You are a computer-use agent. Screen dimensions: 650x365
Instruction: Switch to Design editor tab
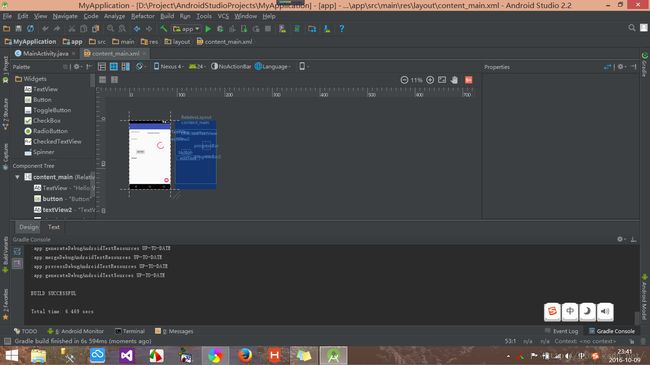(29, 227)
